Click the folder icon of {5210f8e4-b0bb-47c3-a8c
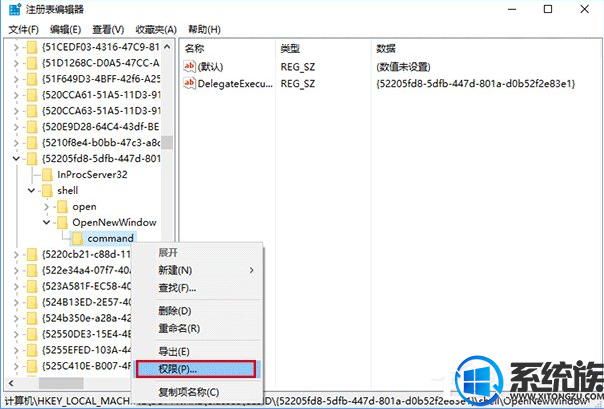Viewport: 604px width, 409px height. coord(32,143)
